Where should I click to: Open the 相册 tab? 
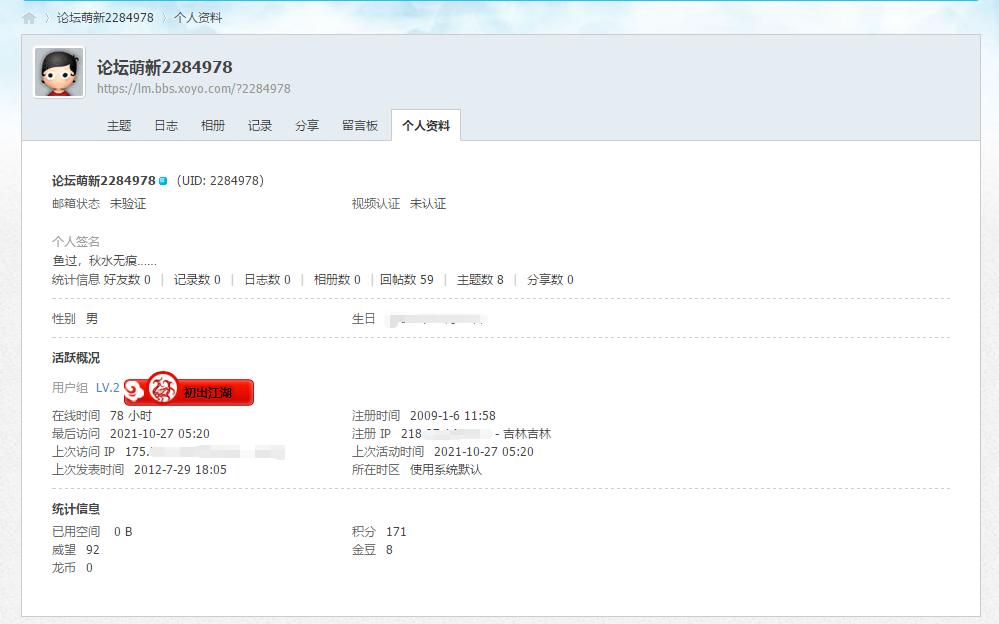click(x=212, y=126)
